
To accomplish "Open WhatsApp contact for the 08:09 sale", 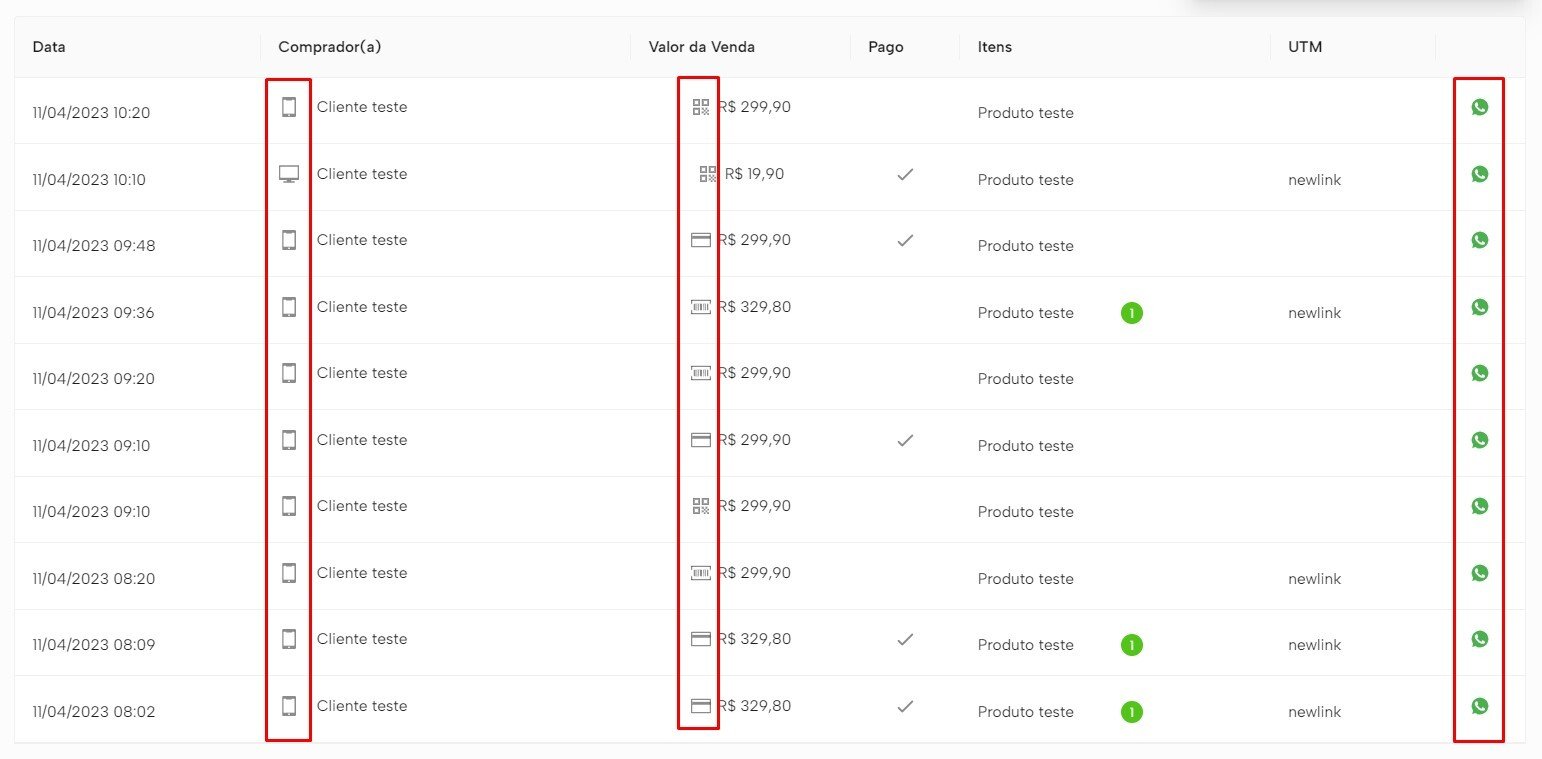I will (1479, 639).
